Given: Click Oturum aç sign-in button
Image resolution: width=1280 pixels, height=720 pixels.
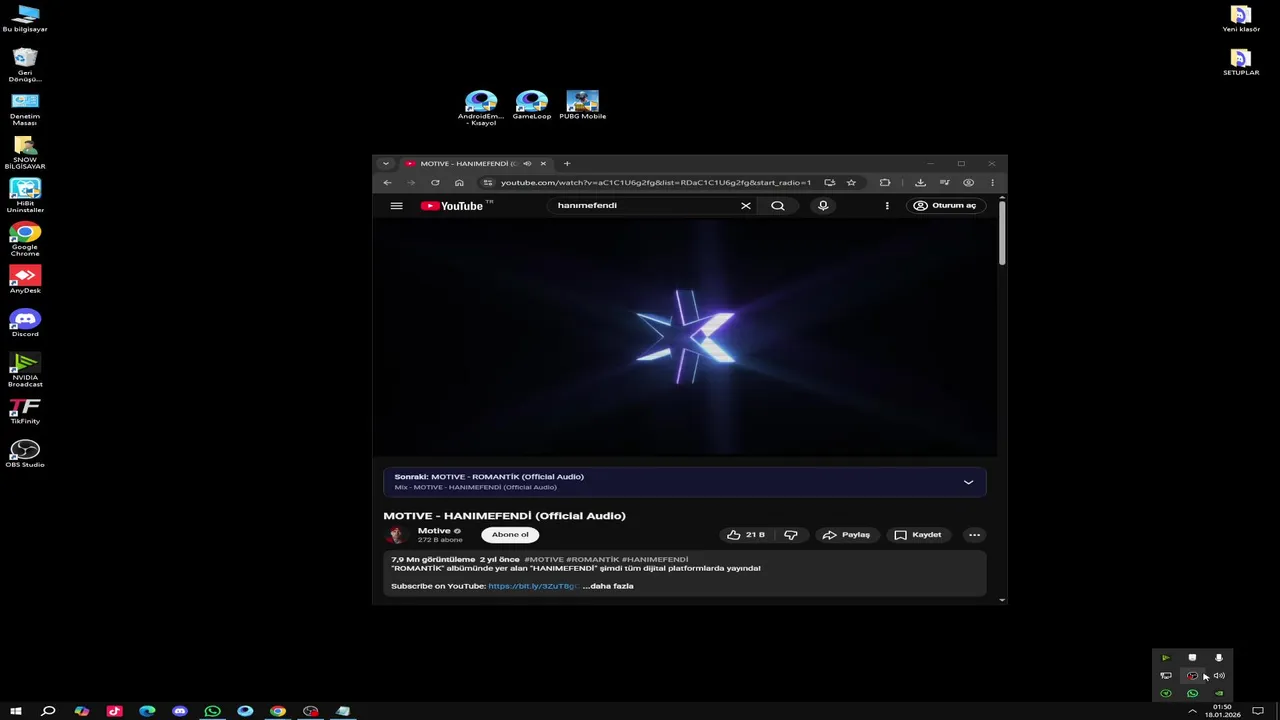Looking at the screenshot, I should pos(945,206).
